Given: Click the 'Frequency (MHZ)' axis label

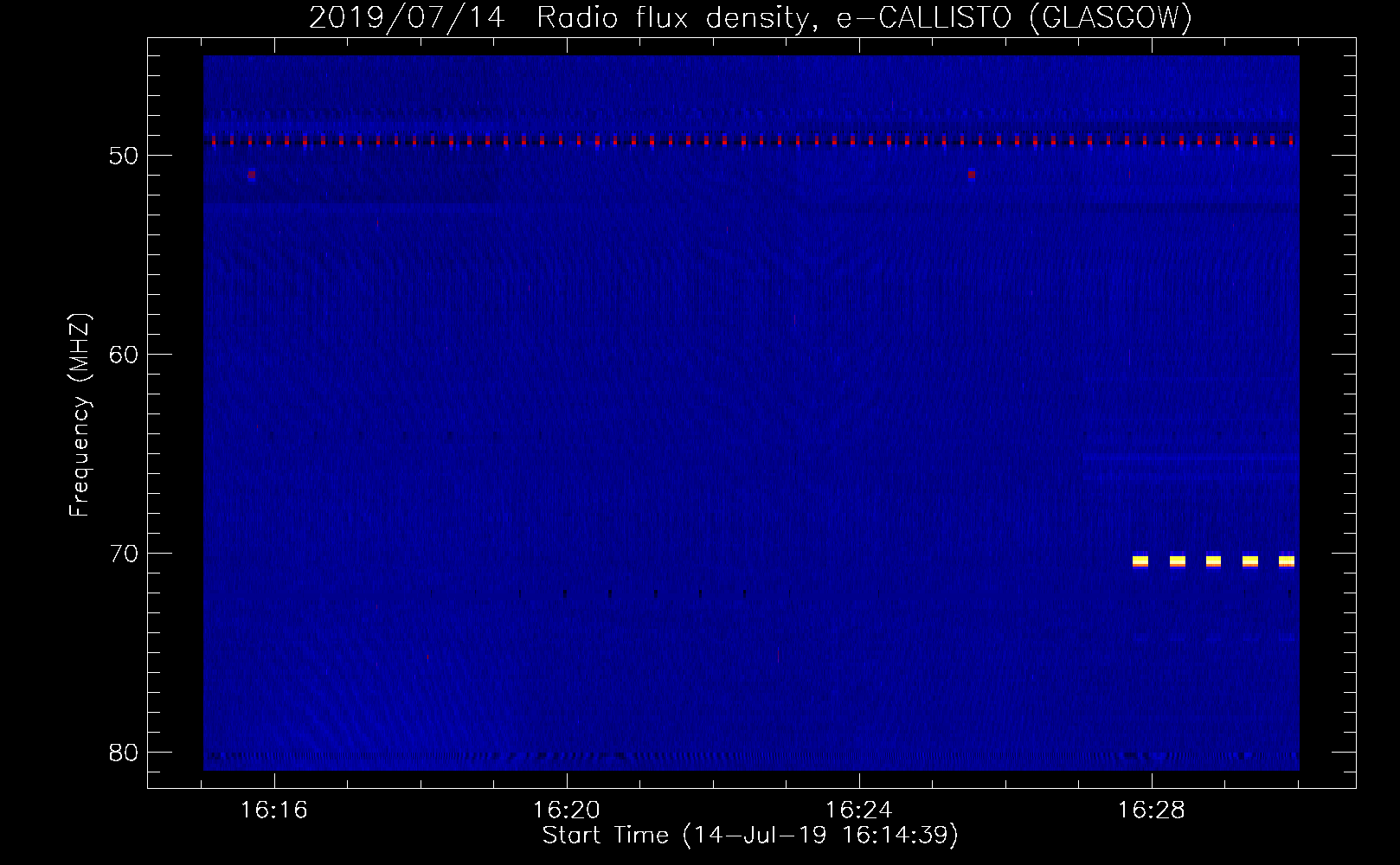Looking at the screenshot, I should click(80, 415).
